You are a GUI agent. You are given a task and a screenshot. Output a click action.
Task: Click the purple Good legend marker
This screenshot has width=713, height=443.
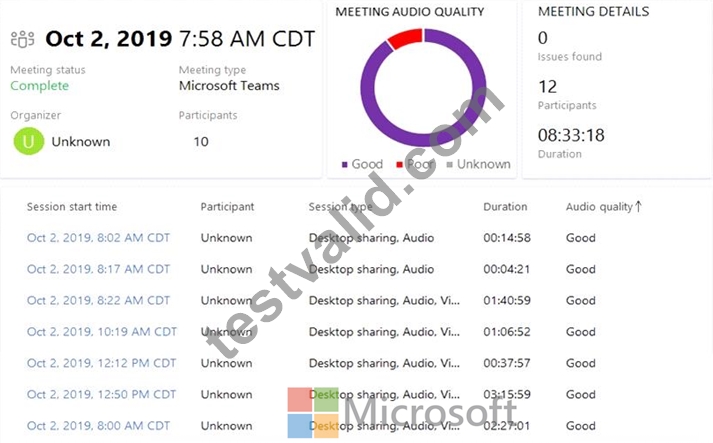[345, 164]
